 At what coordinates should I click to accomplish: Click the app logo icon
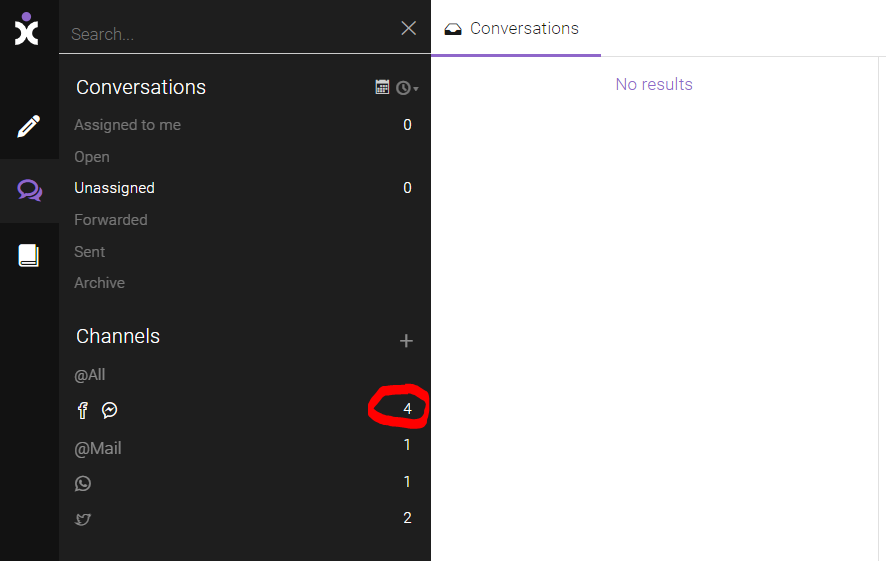tap(27, 29)
